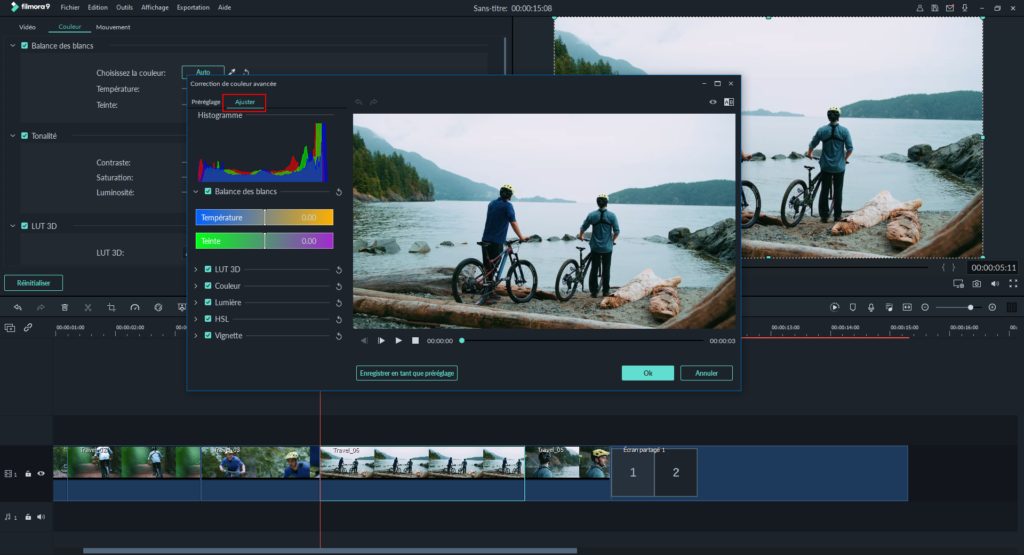1024x555 pixels.
Task: Toggle the dialog preview eye icon
Action: point(713,102)
